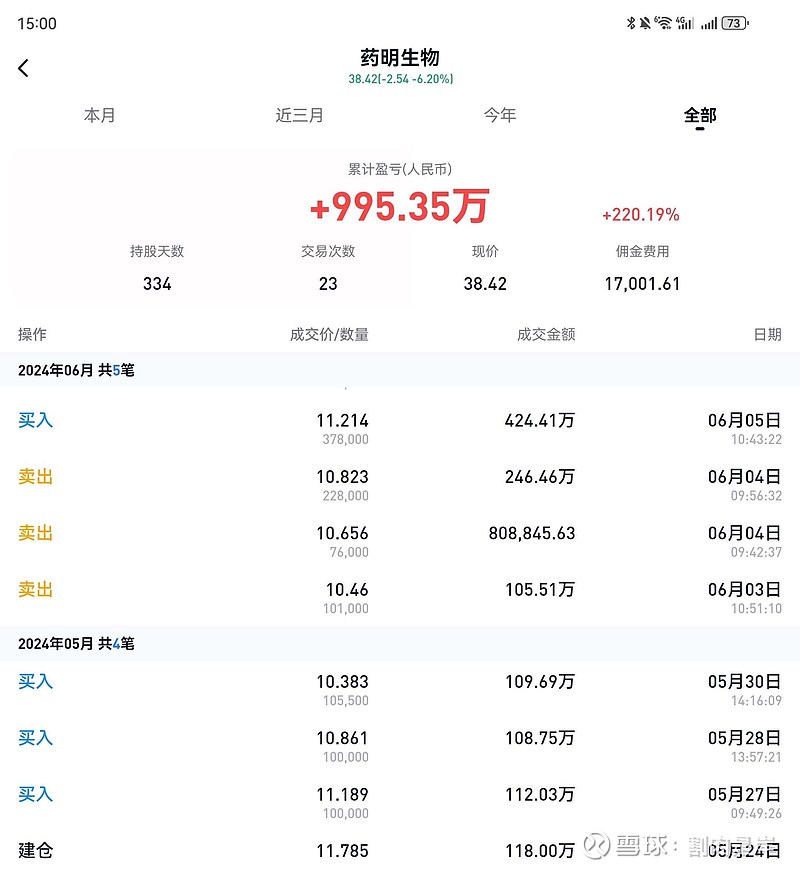Tap the 持股天数 value 334

pos(157,284)
